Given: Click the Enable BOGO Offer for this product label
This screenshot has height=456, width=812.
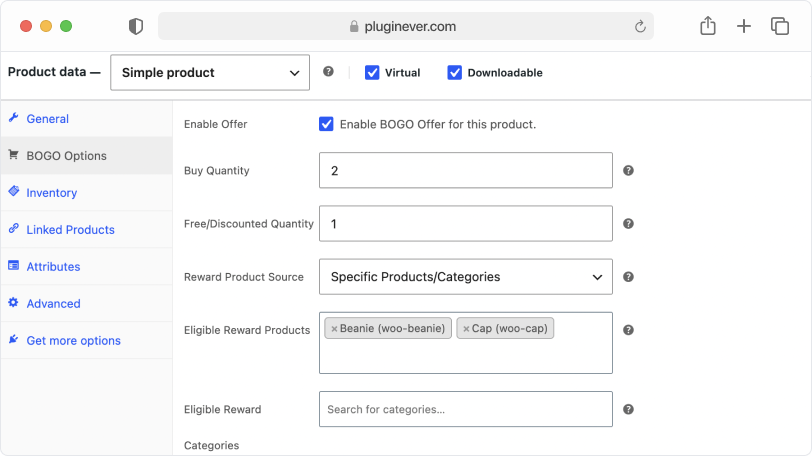Looking at the screenshot, I should point(438,124).
